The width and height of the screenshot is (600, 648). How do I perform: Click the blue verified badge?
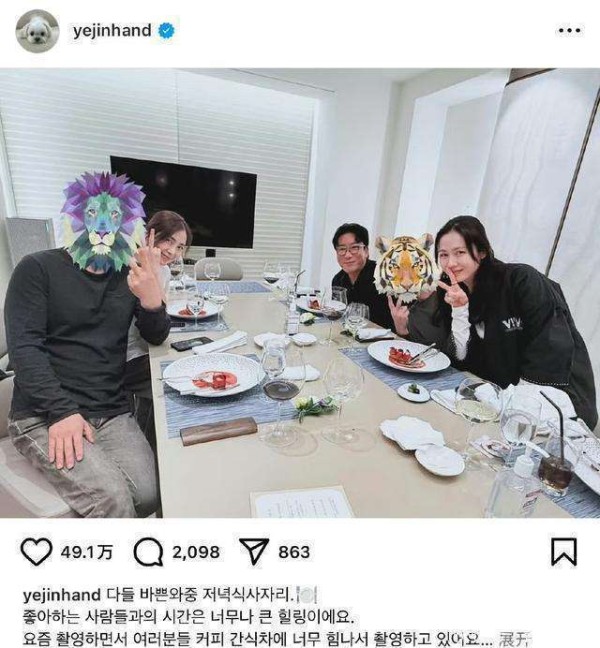166,31
